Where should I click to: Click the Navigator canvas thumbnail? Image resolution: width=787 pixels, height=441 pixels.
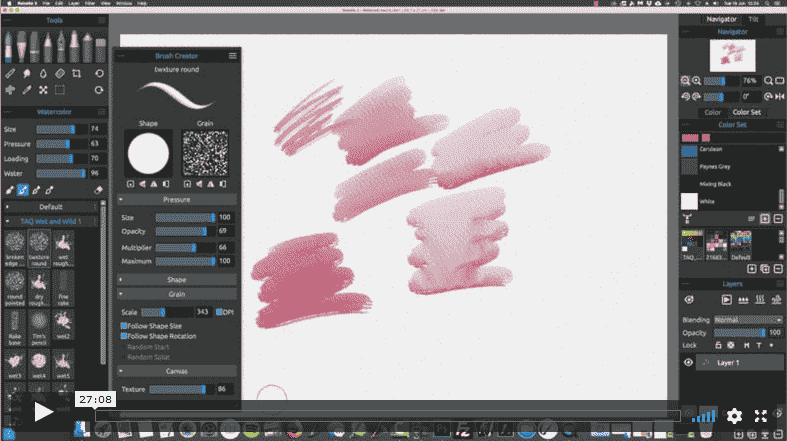[732, 55]
